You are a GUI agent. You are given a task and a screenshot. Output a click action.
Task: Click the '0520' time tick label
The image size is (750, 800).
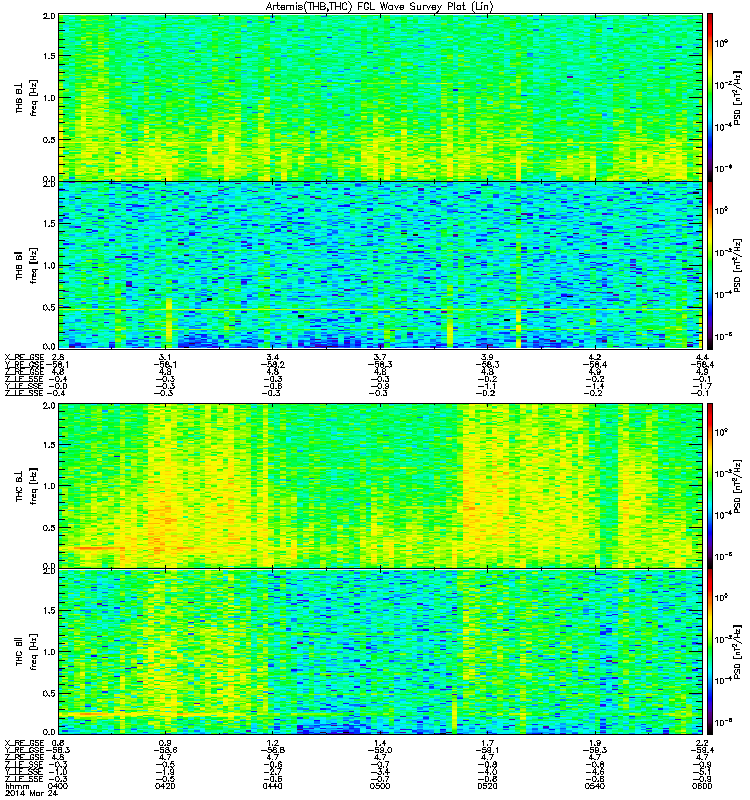[487, 786]
